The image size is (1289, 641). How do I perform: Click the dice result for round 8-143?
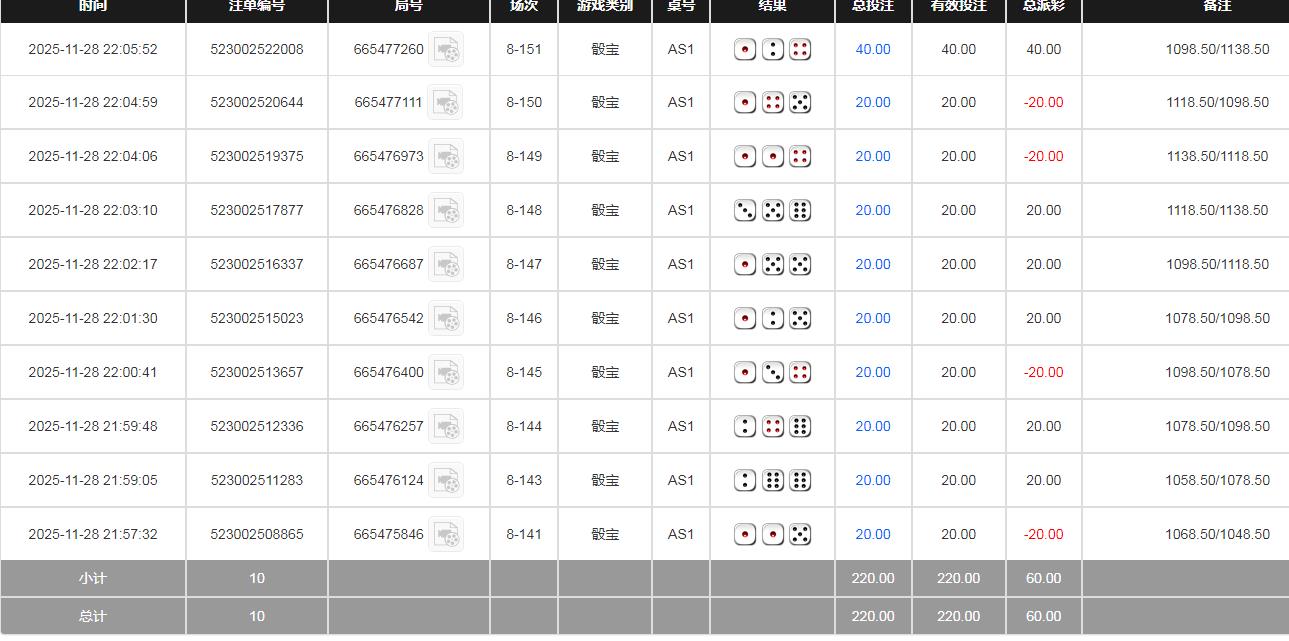[772, 480]
